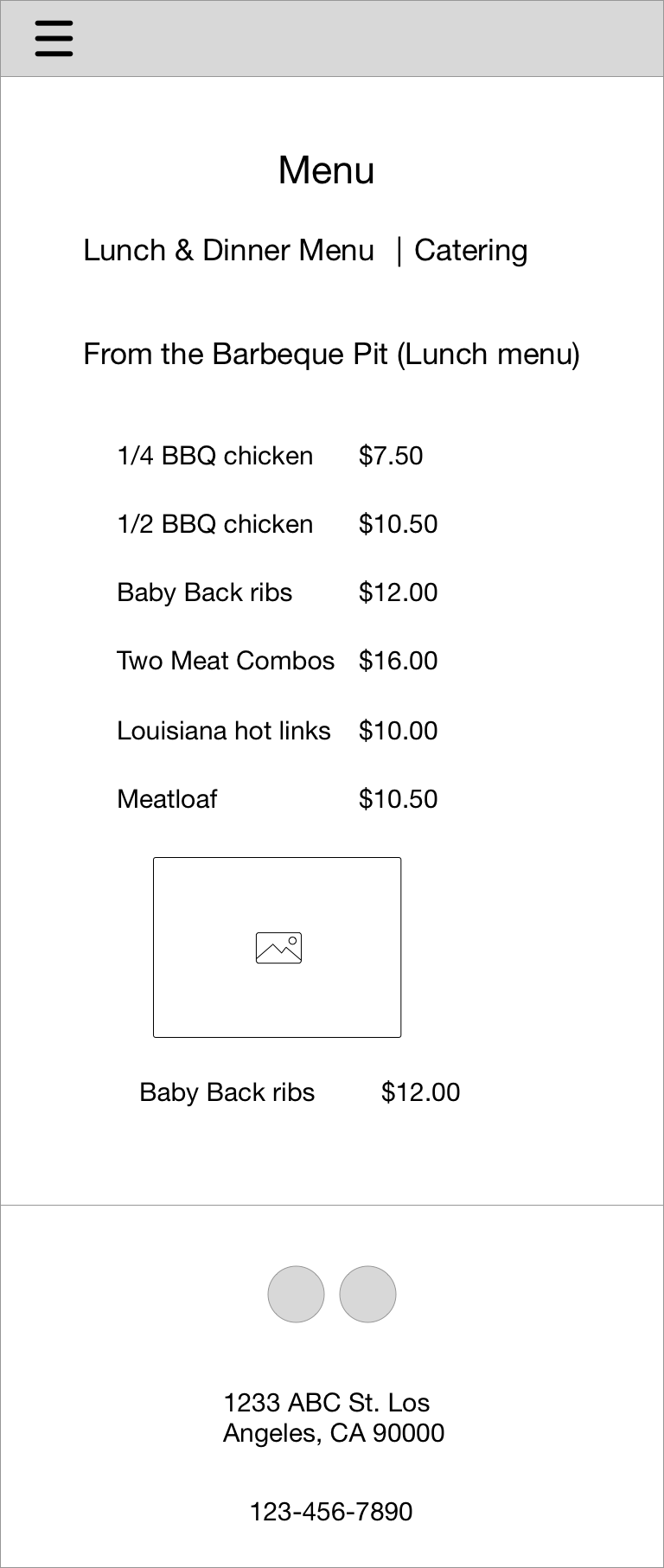Select the 1/2 BBQ chicken item
Screen dimensions: 664x1568
click(215, 524)
